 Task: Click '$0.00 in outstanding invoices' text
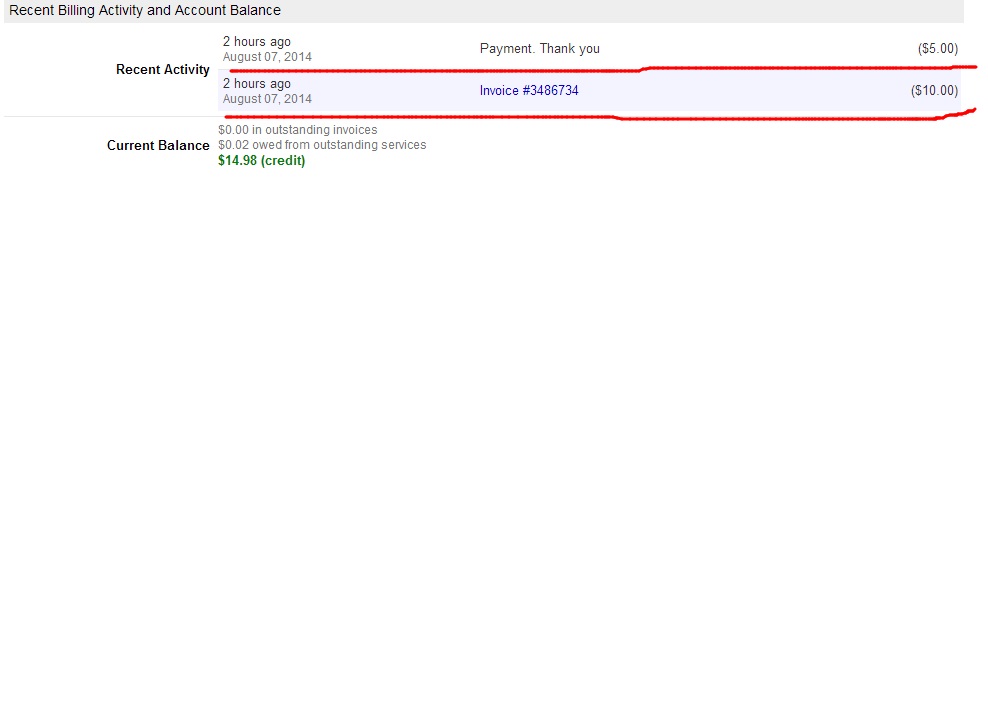tap(297, 130)
